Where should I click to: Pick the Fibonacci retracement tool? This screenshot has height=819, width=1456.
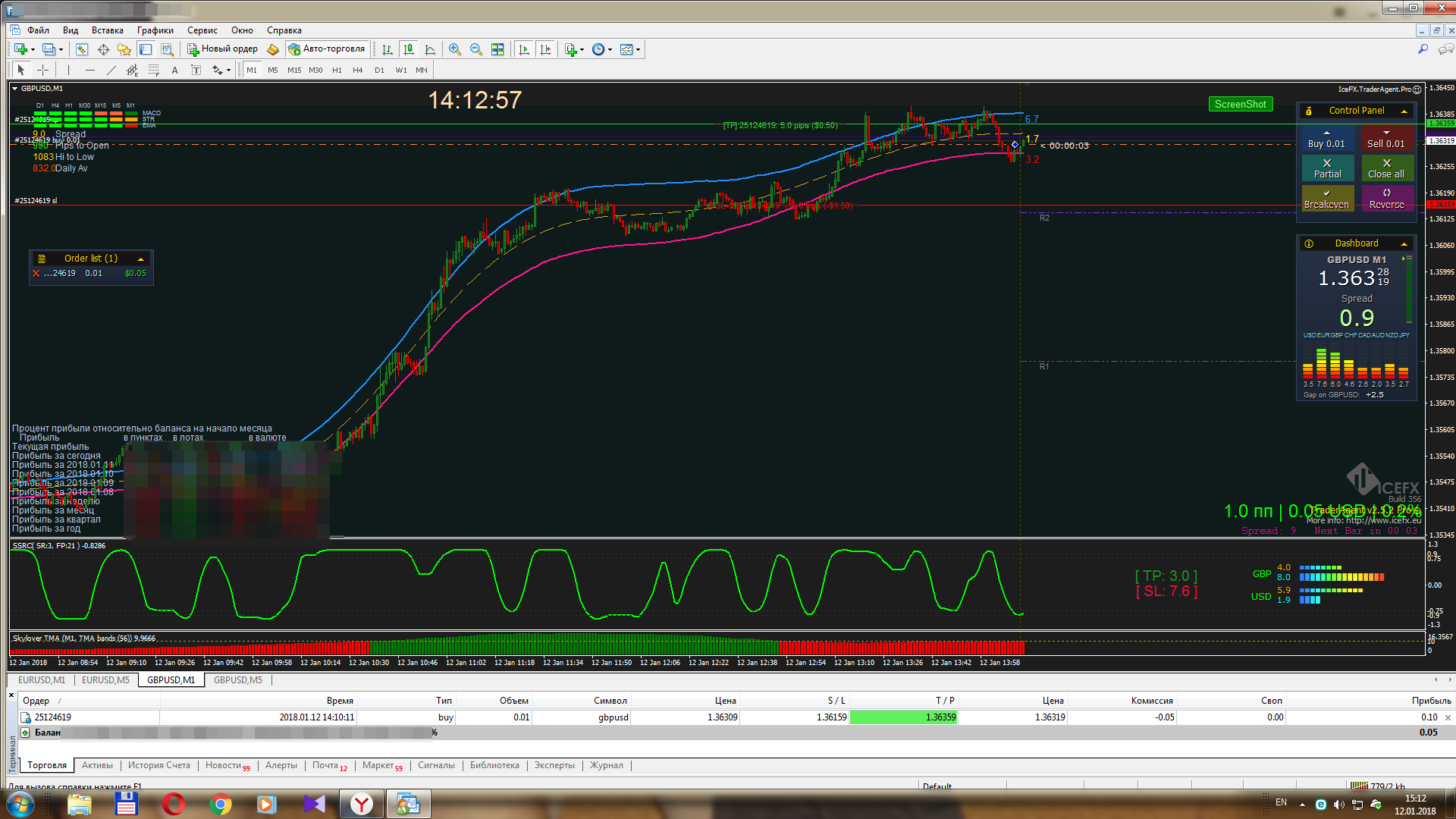pos(154,70)
